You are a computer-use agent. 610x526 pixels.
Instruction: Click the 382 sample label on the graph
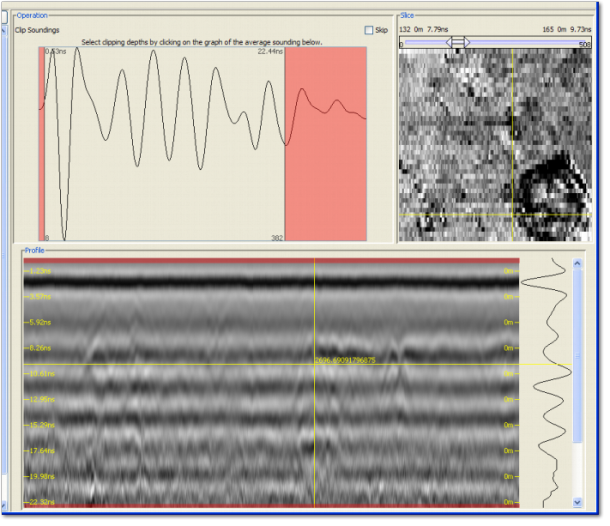277,237
